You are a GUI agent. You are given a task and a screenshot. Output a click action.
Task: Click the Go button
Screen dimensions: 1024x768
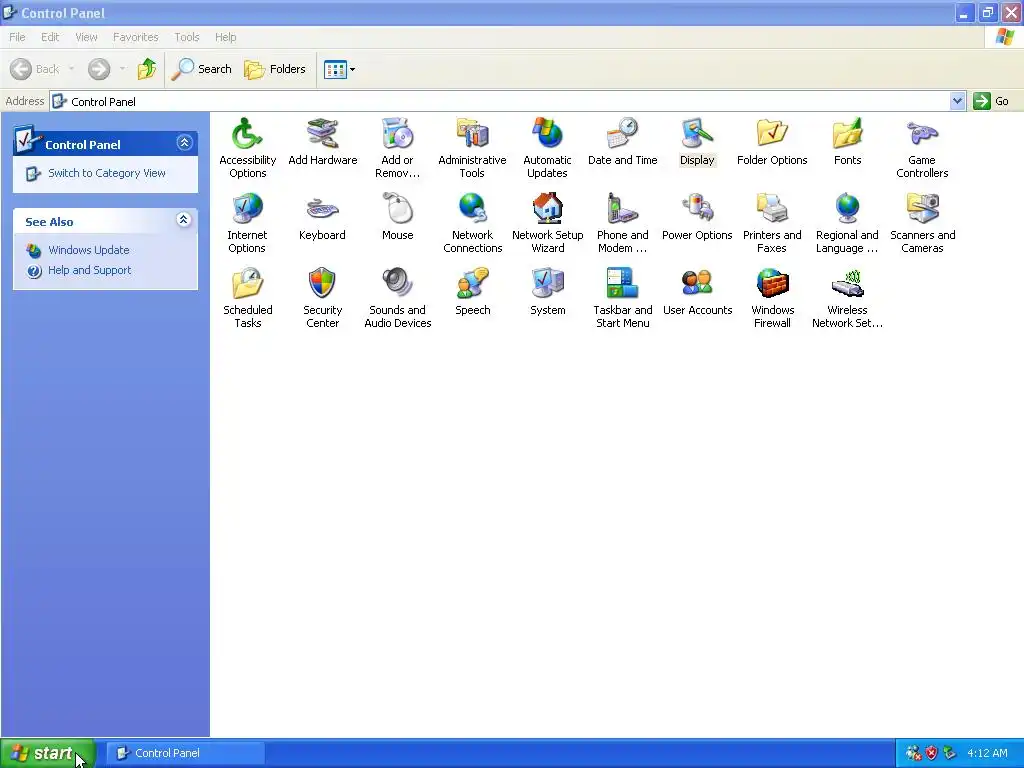[x=991, y=101]
